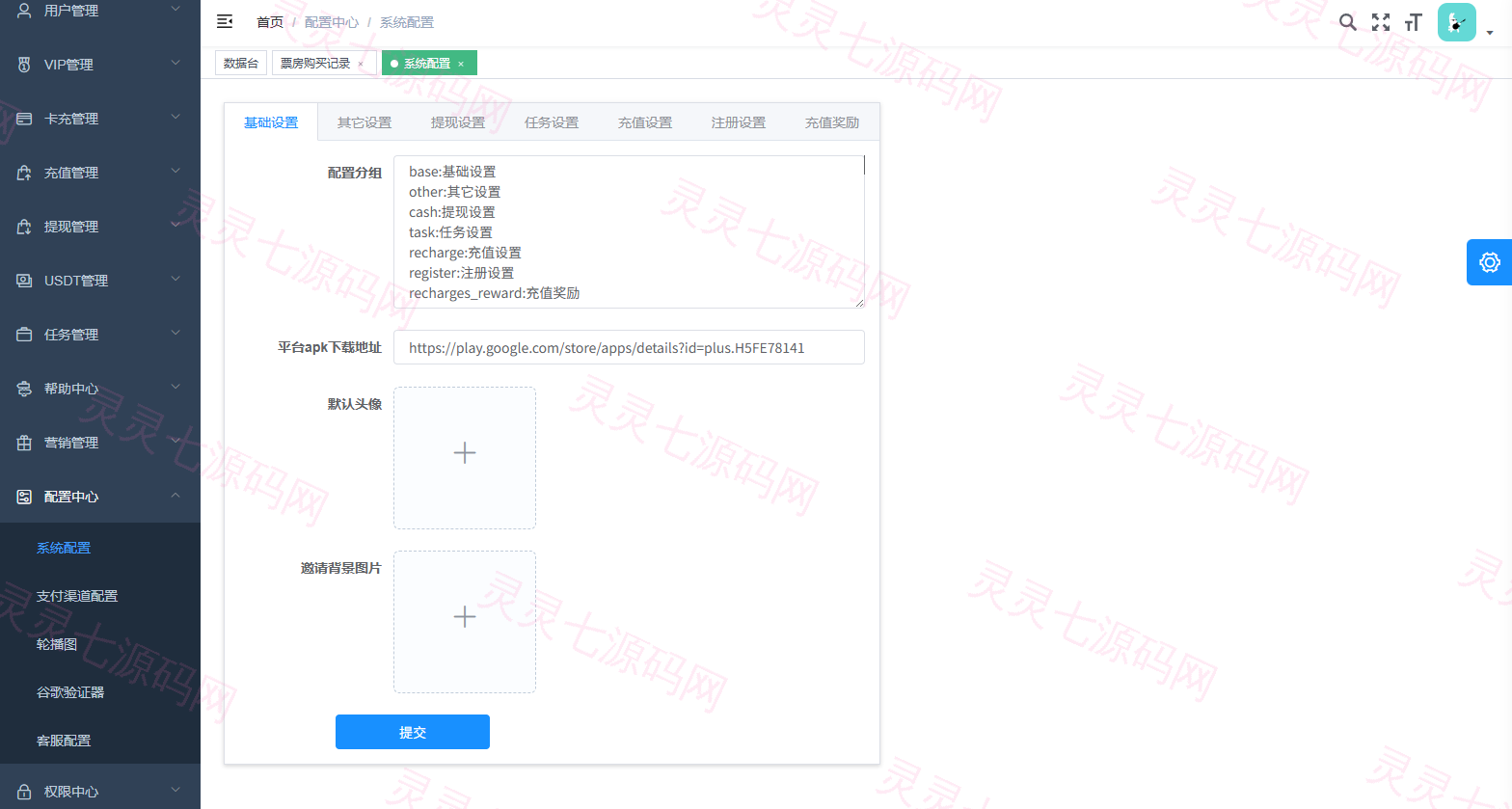1512x809 pixels.
Task: Open the blue settings gear panel
Action: tap(1489, 262)
